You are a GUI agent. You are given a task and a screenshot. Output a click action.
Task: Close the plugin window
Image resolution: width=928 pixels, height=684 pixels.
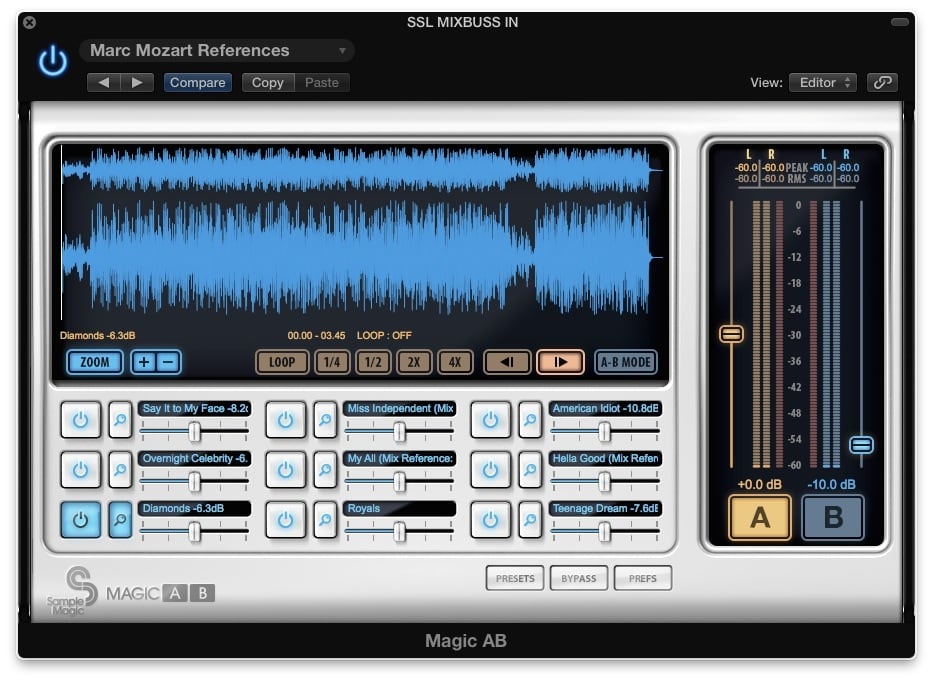pyautogui.click(x=29, y=22)
